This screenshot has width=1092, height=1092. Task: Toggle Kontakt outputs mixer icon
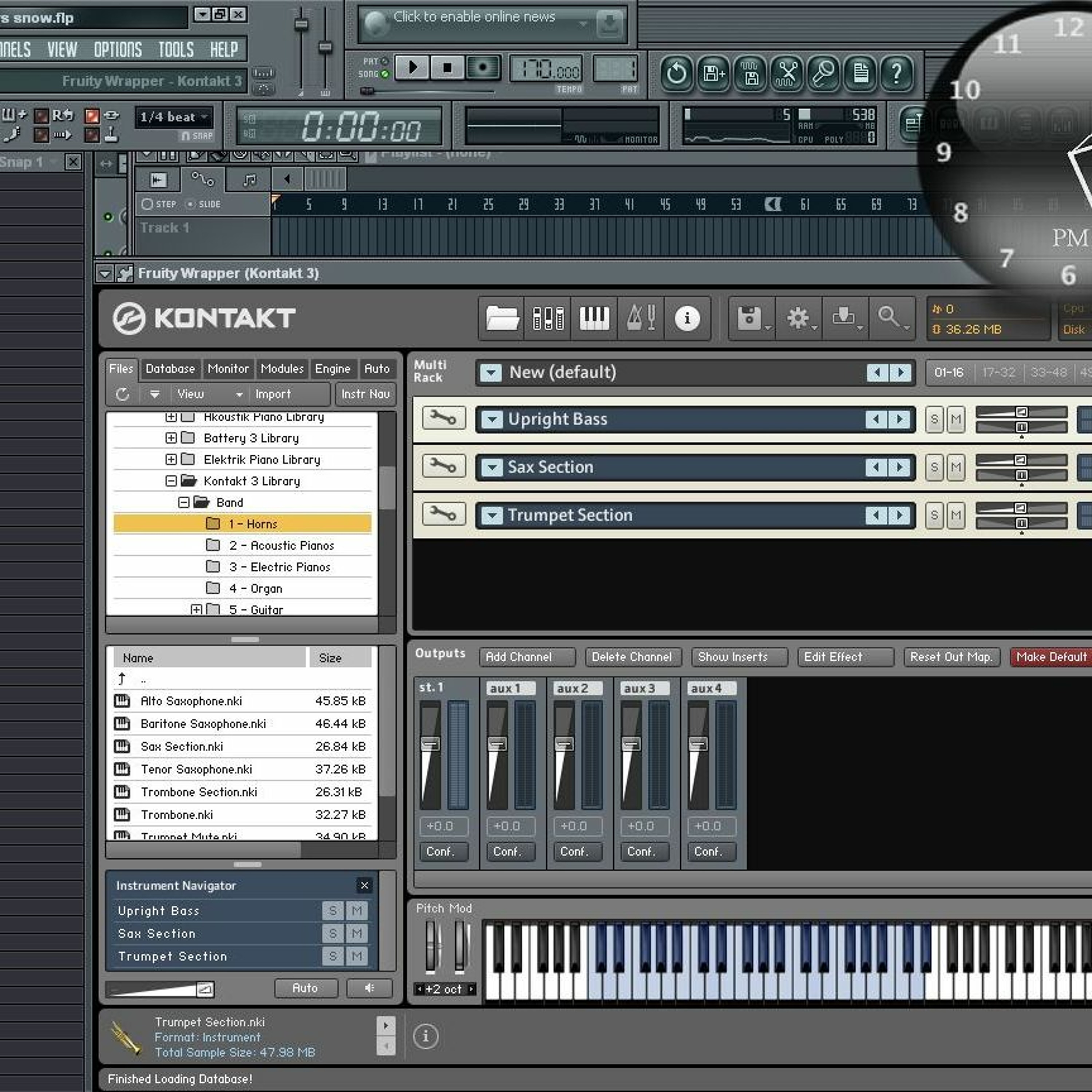pyautogui.click(x=548, y=318)
